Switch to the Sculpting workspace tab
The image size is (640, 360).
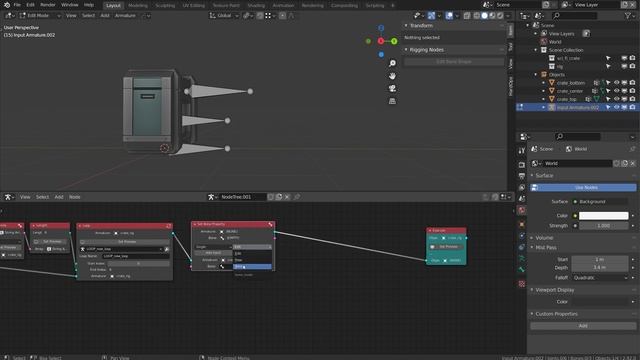[x=165, y=5]
